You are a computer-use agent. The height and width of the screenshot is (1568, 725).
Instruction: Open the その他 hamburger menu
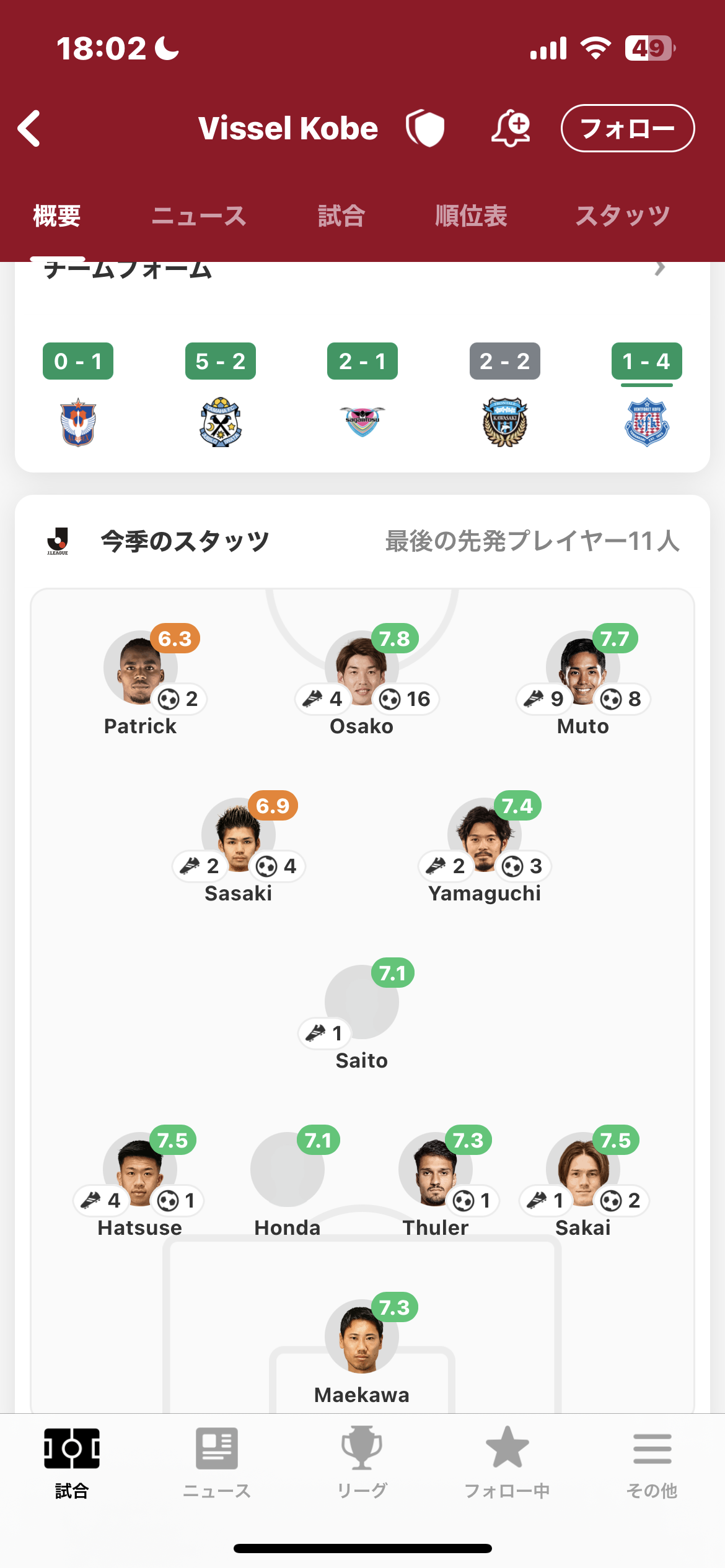point(652,1448)
